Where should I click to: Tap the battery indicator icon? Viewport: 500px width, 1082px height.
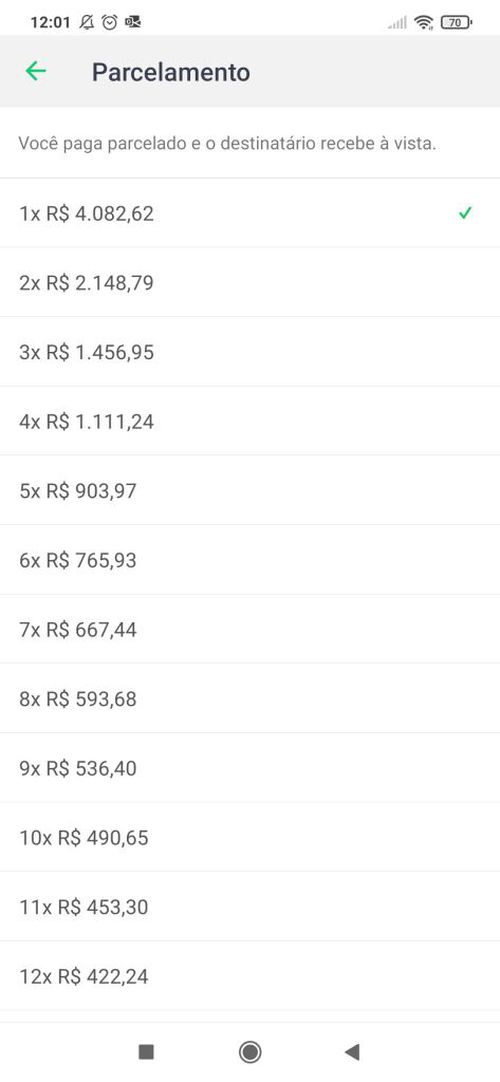(x=455, y=23)
